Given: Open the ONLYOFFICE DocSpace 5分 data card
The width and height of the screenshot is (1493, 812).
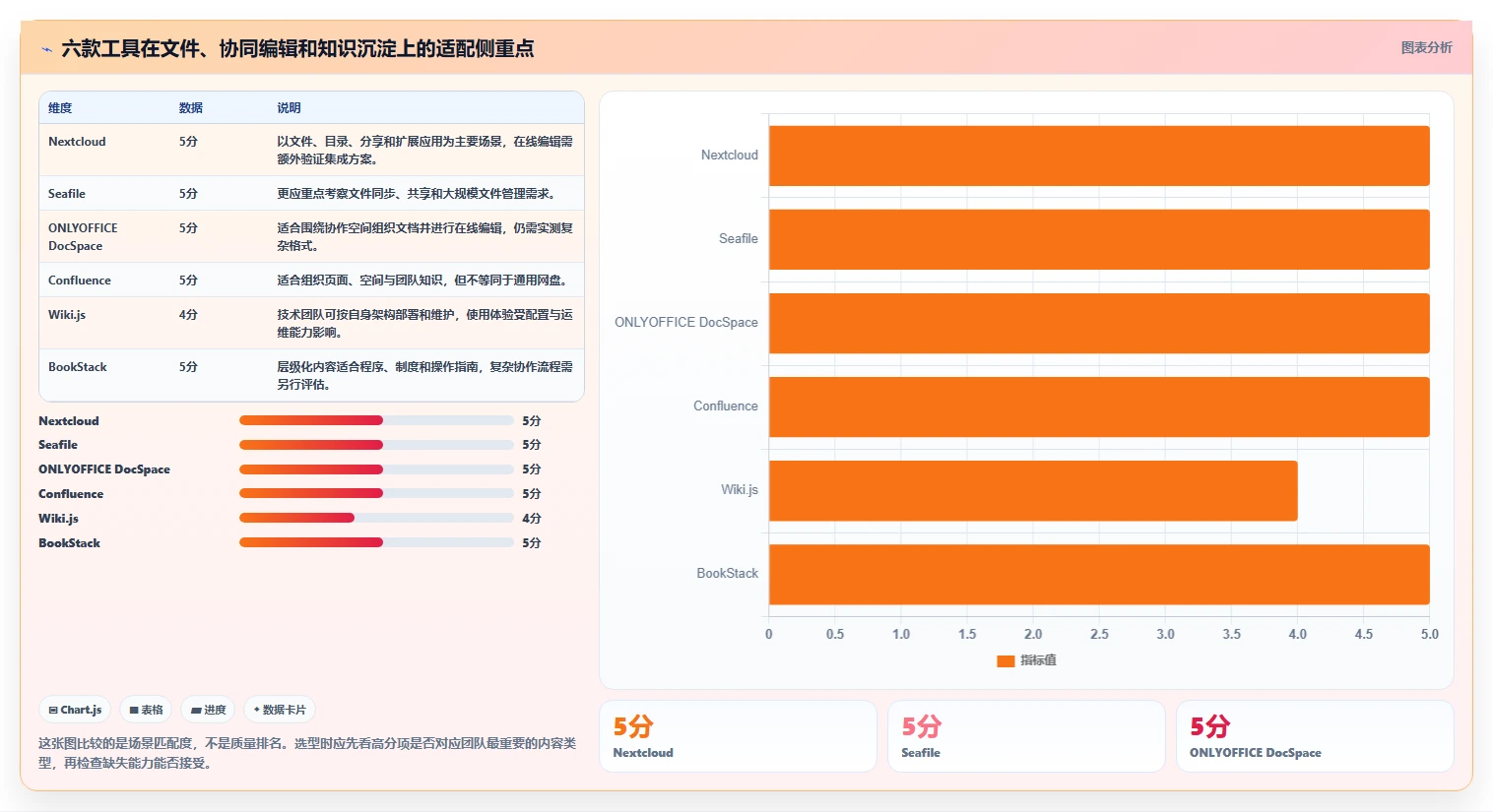Looking at the screenshot, I should click(1315, 736).
